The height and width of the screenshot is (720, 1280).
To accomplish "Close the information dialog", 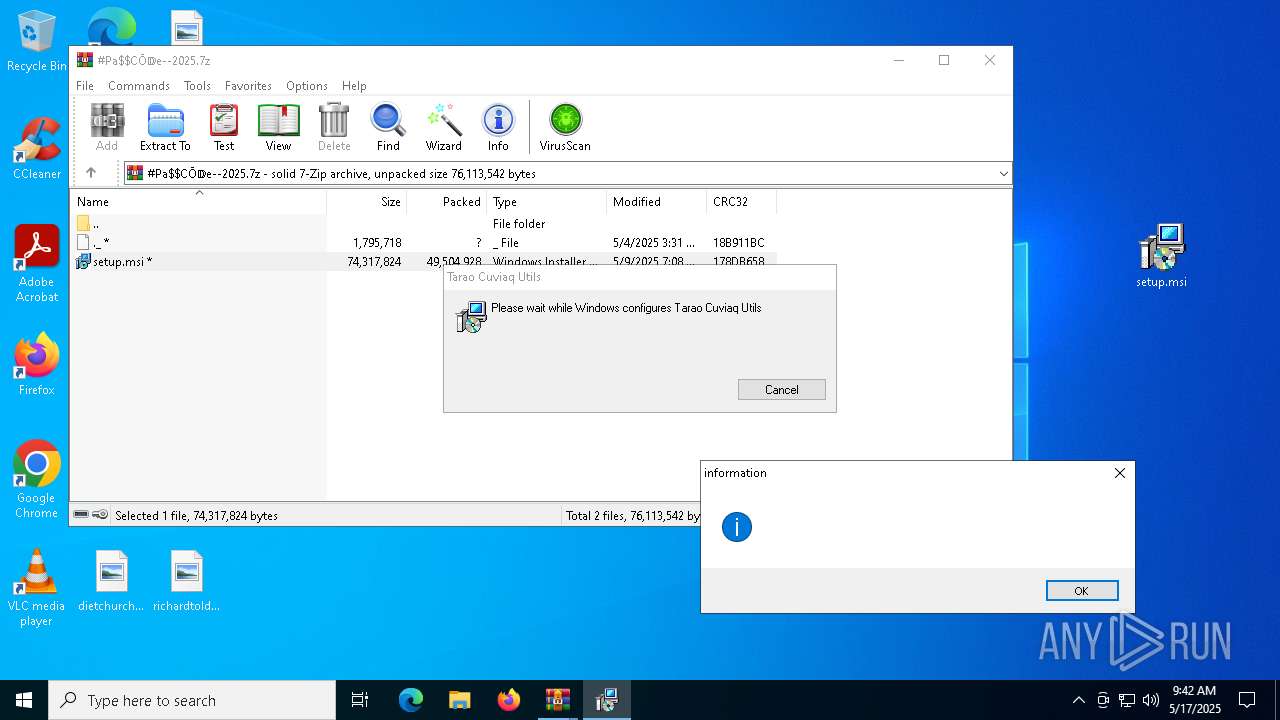I will pos(1120,473).
